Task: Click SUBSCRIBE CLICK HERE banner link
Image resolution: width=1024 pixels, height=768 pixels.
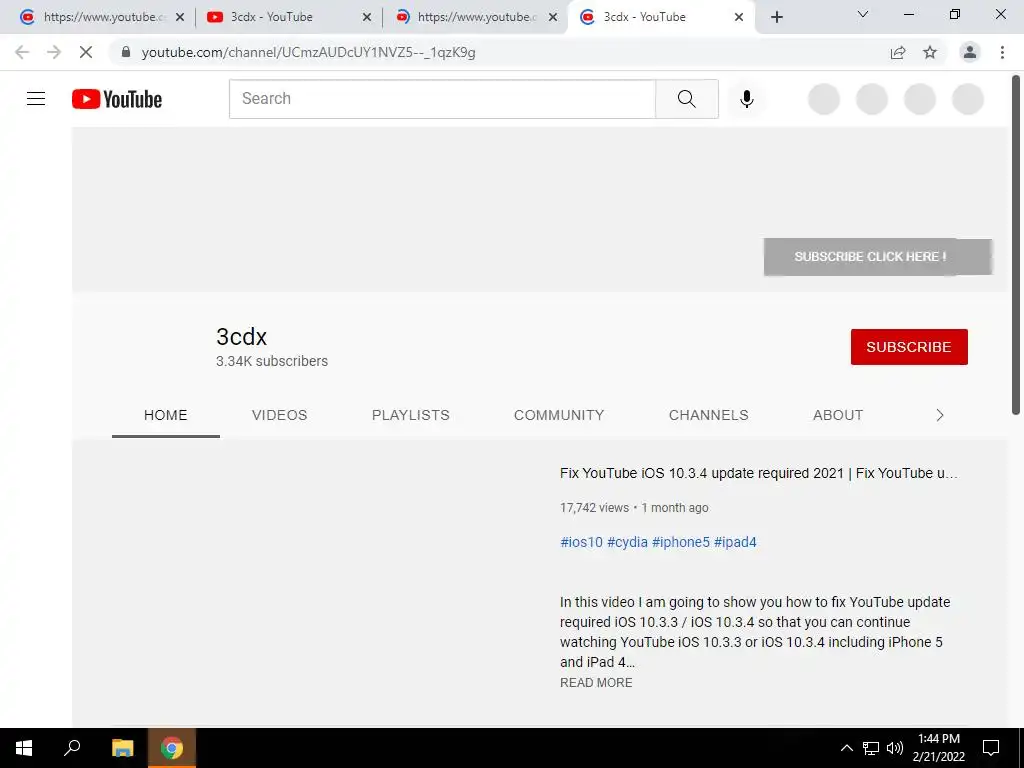Action: (878, 257)
